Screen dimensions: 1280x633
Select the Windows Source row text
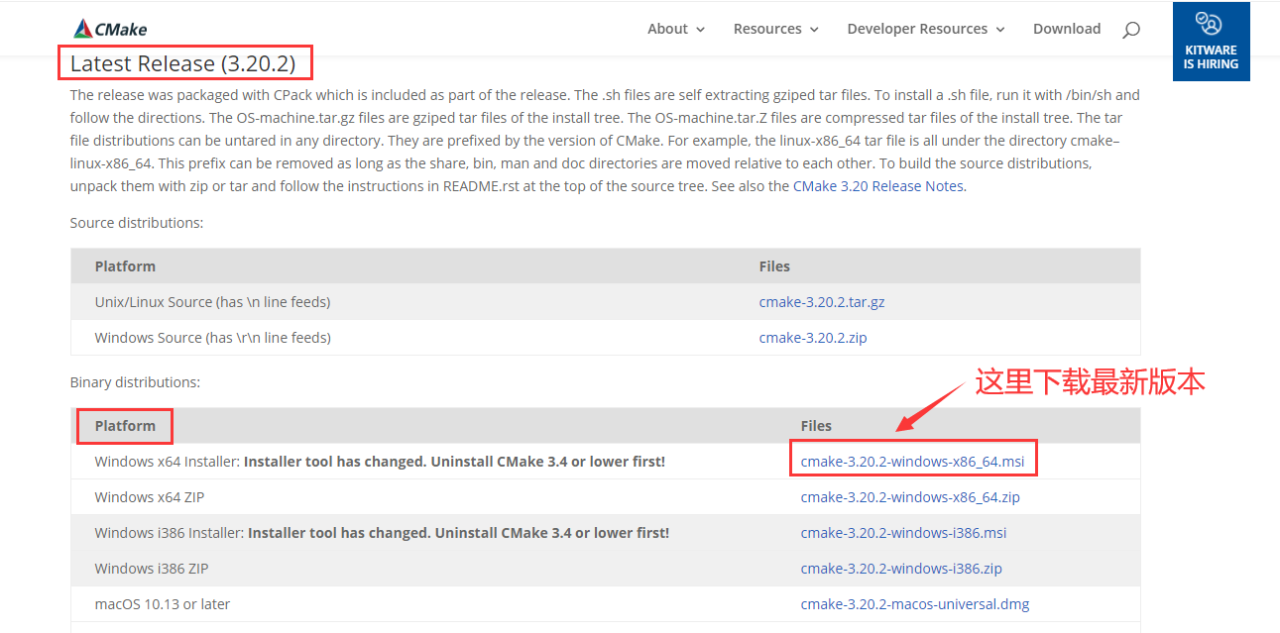(213, 338)
